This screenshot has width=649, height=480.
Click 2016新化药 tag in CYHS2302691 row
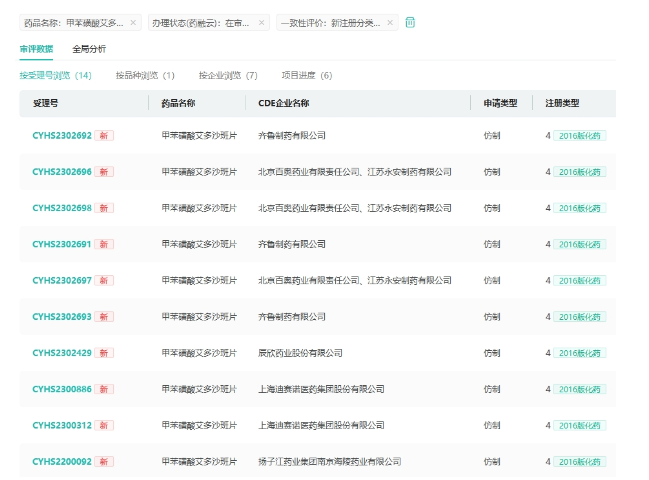click(x=580, y=244)
